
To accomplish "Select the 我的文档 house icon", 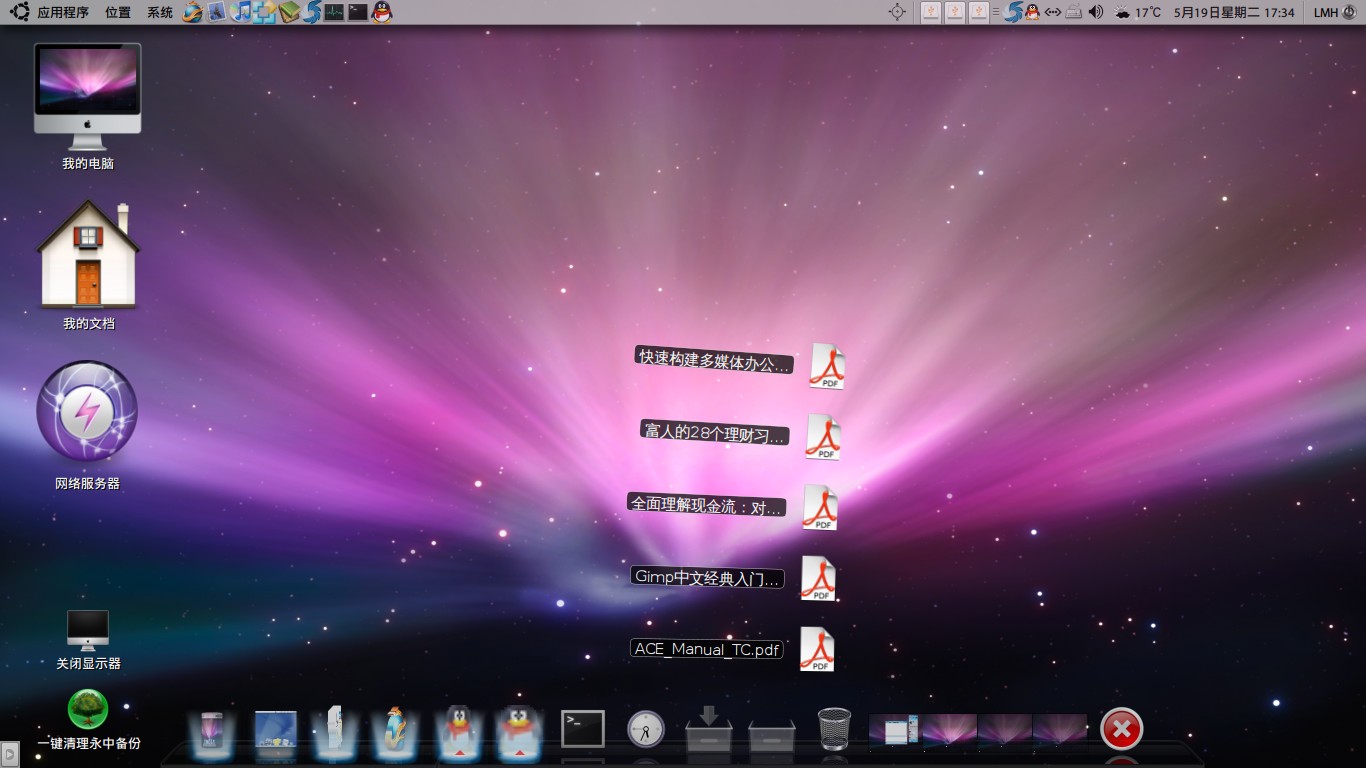I will click(88, 265).
